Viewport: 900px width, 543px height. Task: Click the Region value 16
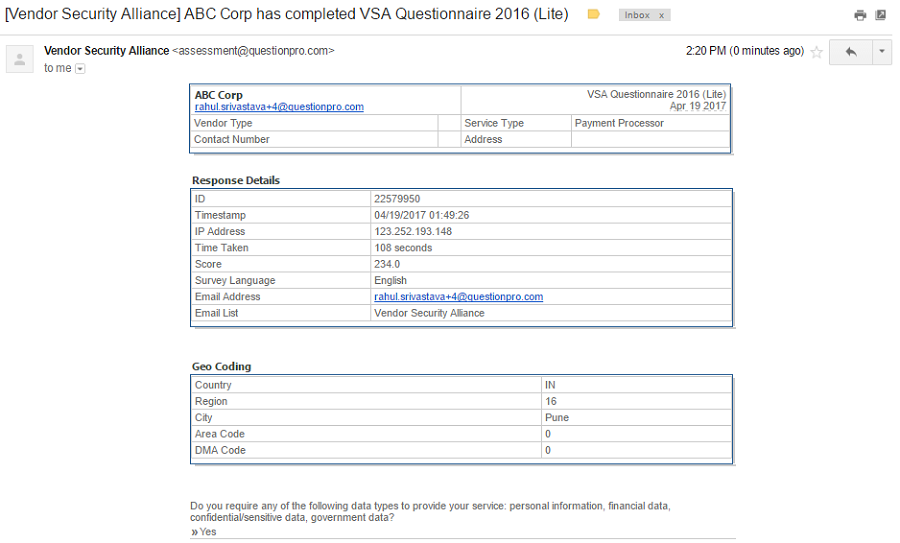click(x=551, y=402)
